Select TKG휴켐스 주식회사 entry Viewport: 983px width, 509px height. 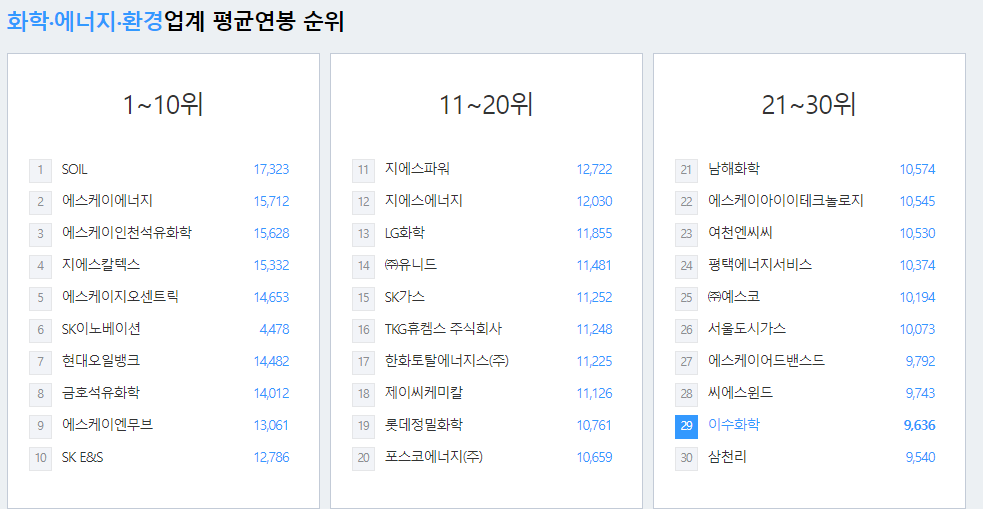coord(443,329)
